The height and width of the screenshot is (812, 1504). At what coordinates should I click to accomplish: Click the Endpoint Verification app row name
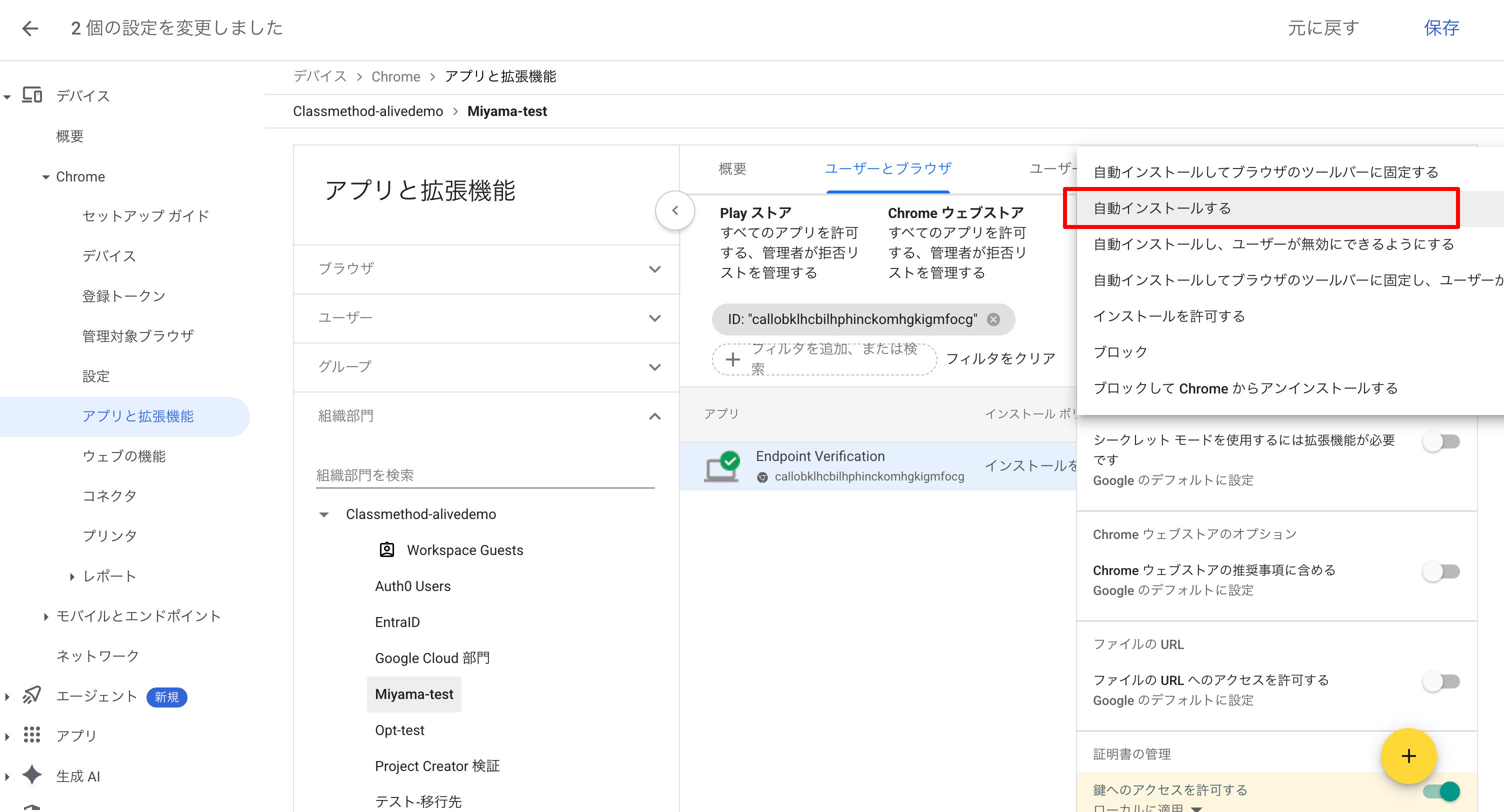pyautogui.click(x=819, y=456)
